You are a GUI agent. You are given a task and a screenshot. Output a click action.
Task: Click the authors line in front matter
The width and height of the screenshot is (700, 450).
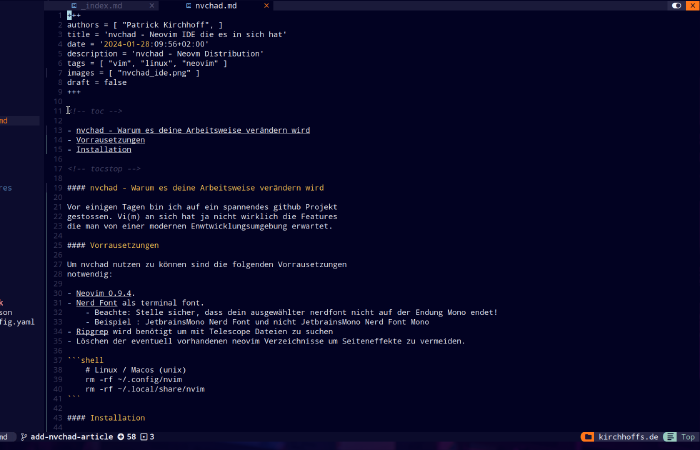click(x=145, y=25)
